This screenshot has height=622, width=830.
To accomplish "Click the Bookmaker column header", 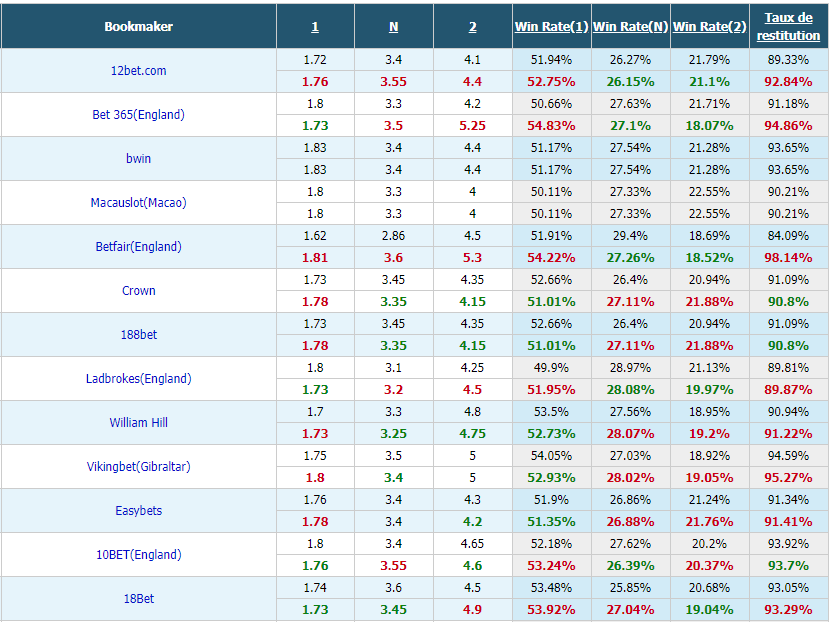I will click(x=138, y=26).
